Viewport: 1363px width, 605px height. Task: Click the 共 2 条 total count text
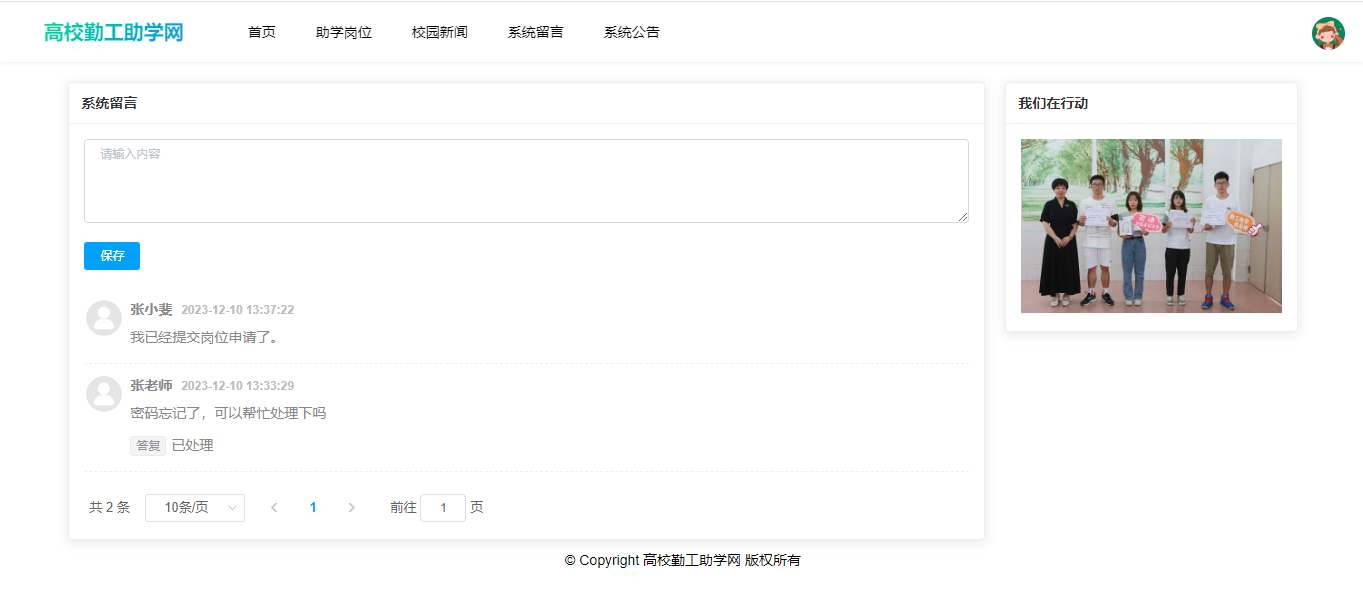point(109,508)
